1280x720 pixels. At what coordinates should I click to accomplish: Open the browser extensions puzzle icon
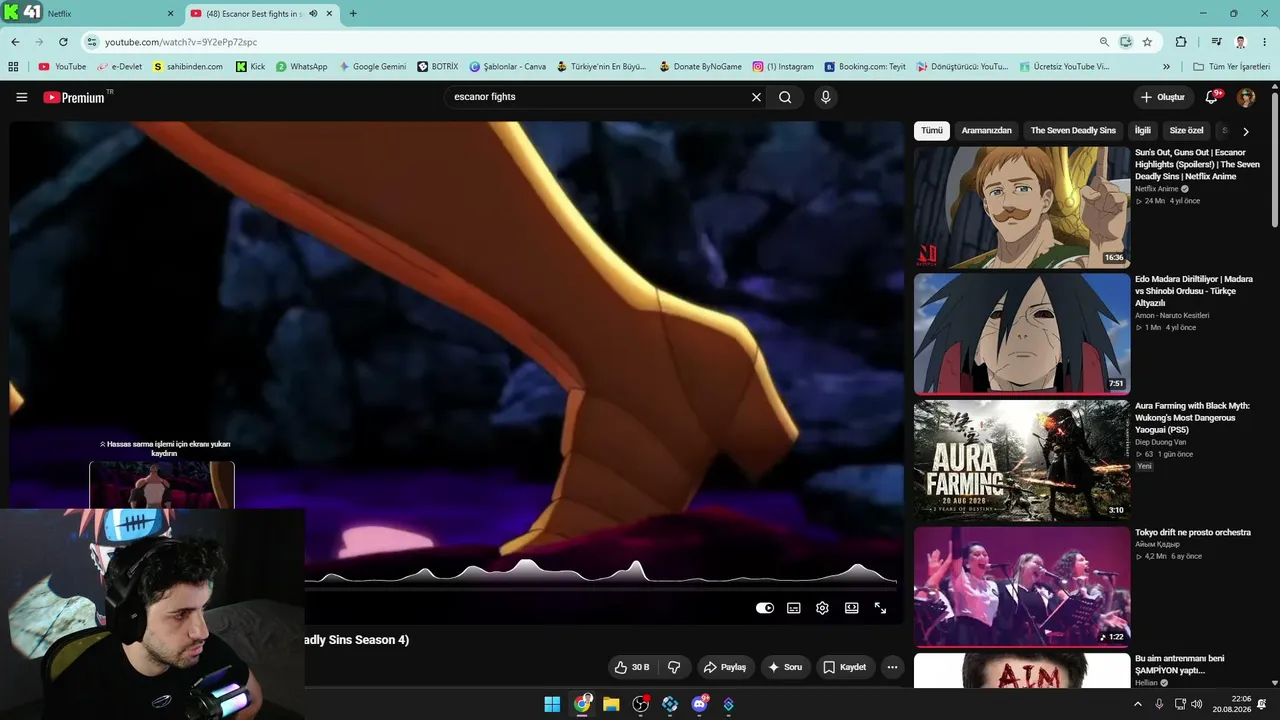pyautogui.click(x=1181, y=42)
